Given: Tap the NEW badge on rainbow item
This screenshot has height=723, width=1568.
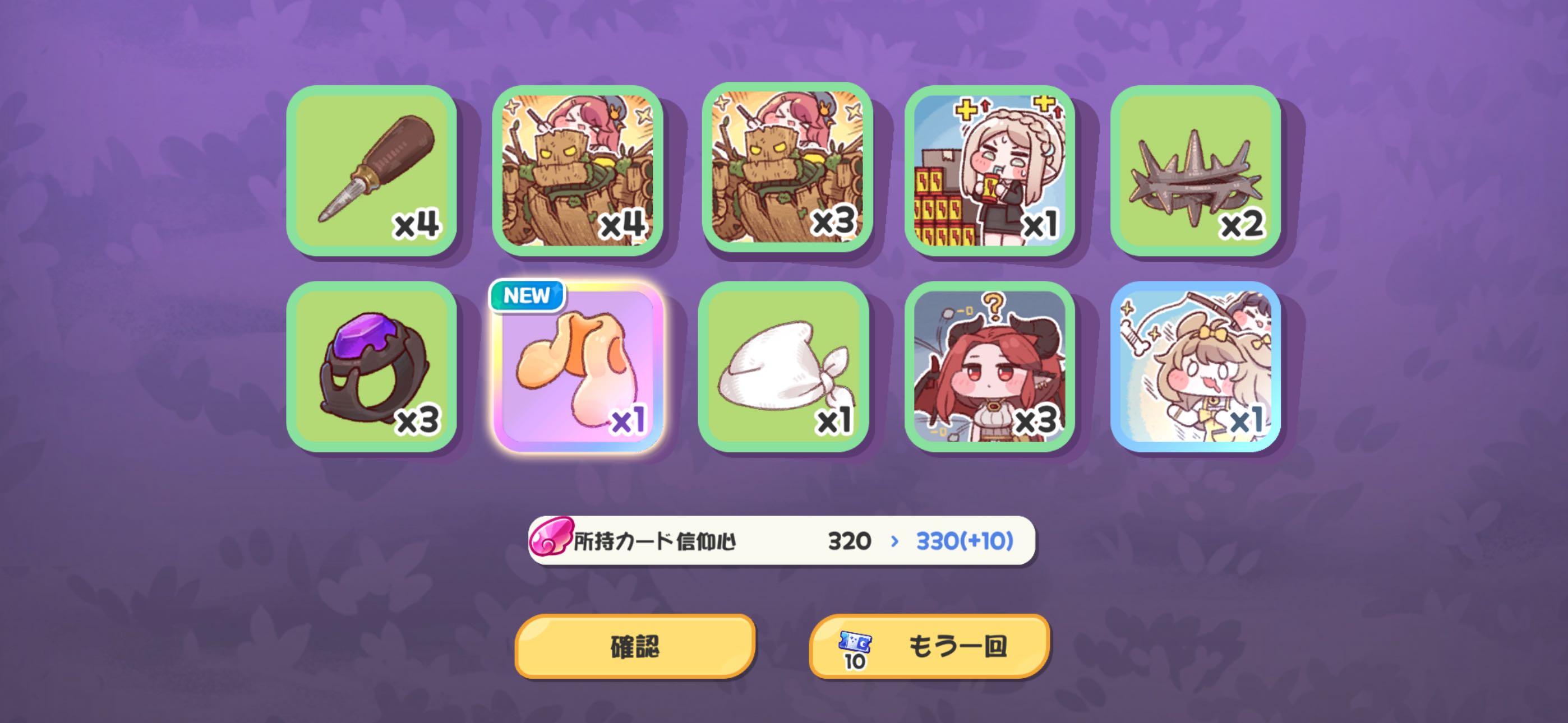Looking at the screenshot, I should [527, 296].
